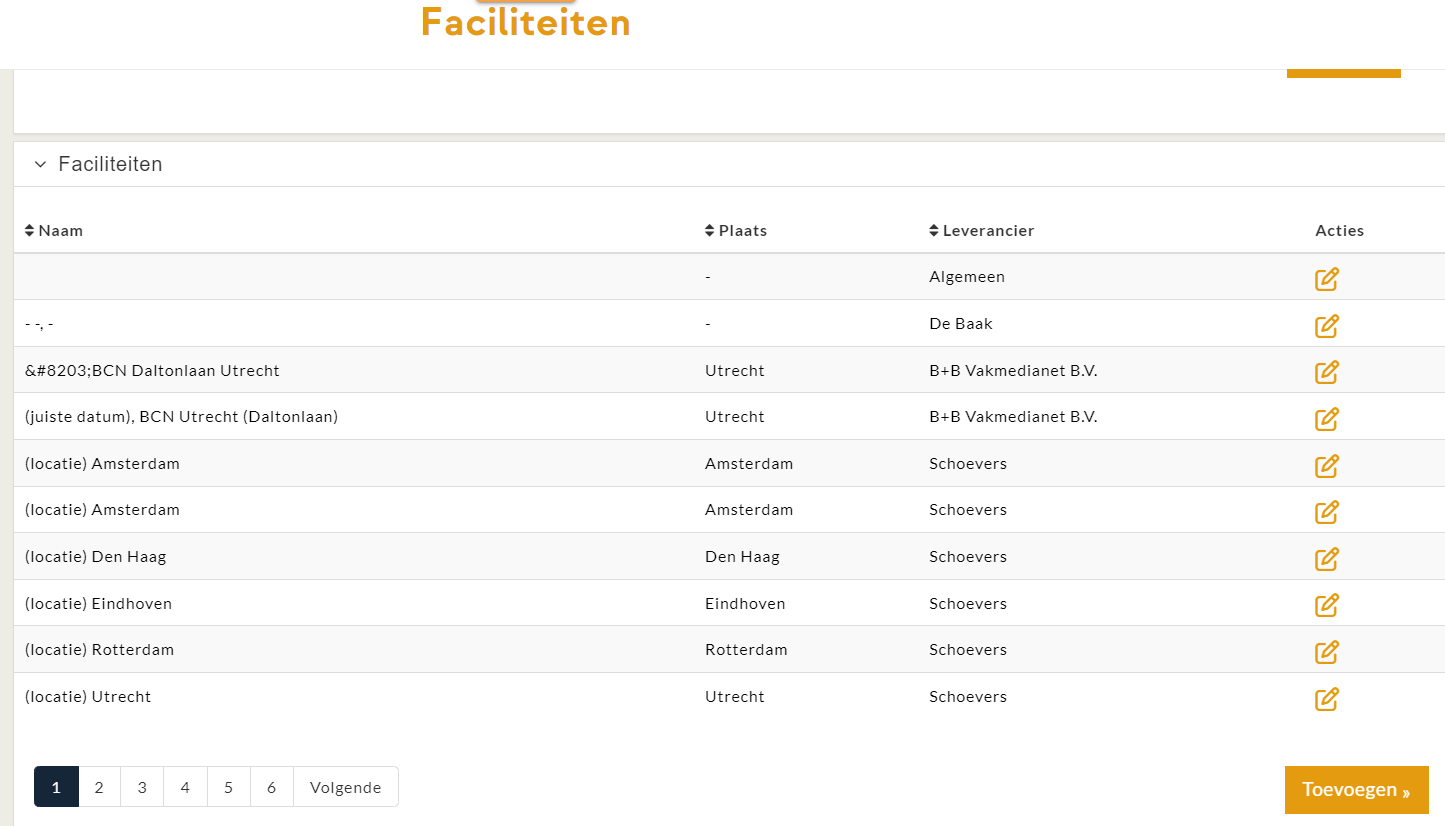Edit the Algemeen facility row
1445x826 pixels.
(x=1326, y=279)
